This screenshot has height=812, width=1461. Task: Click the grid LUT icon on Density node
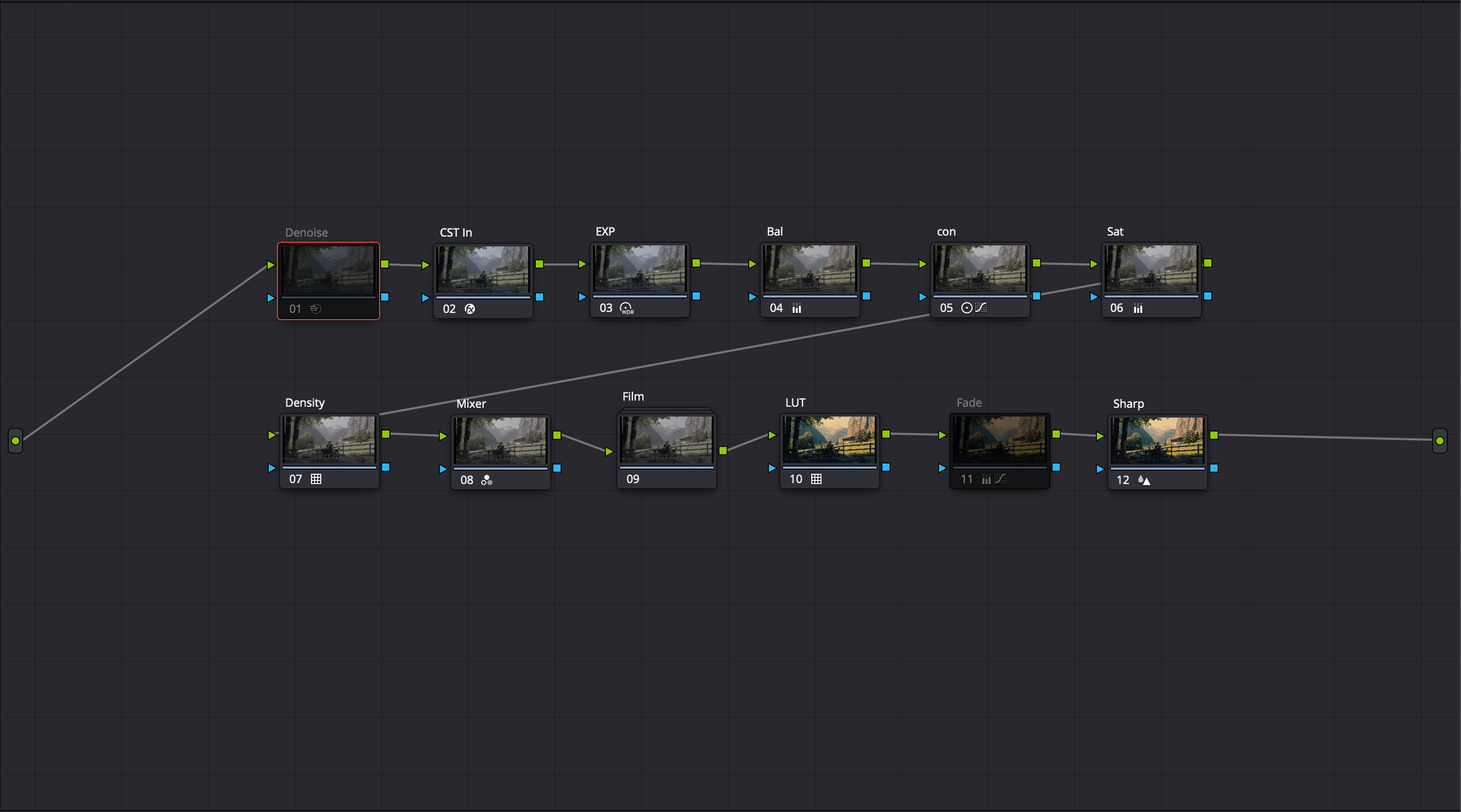click(316, 479)
